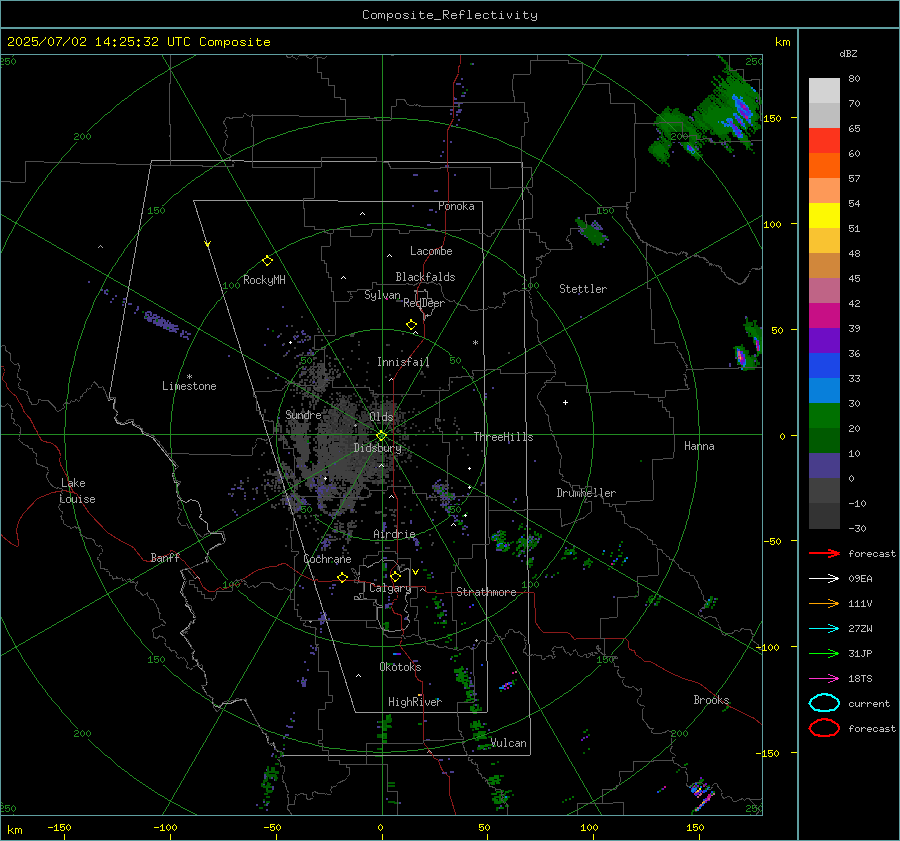The height and width of the screenshot is (841, 900).
Task: Click the Strathmore label
Action: point(486,592)
